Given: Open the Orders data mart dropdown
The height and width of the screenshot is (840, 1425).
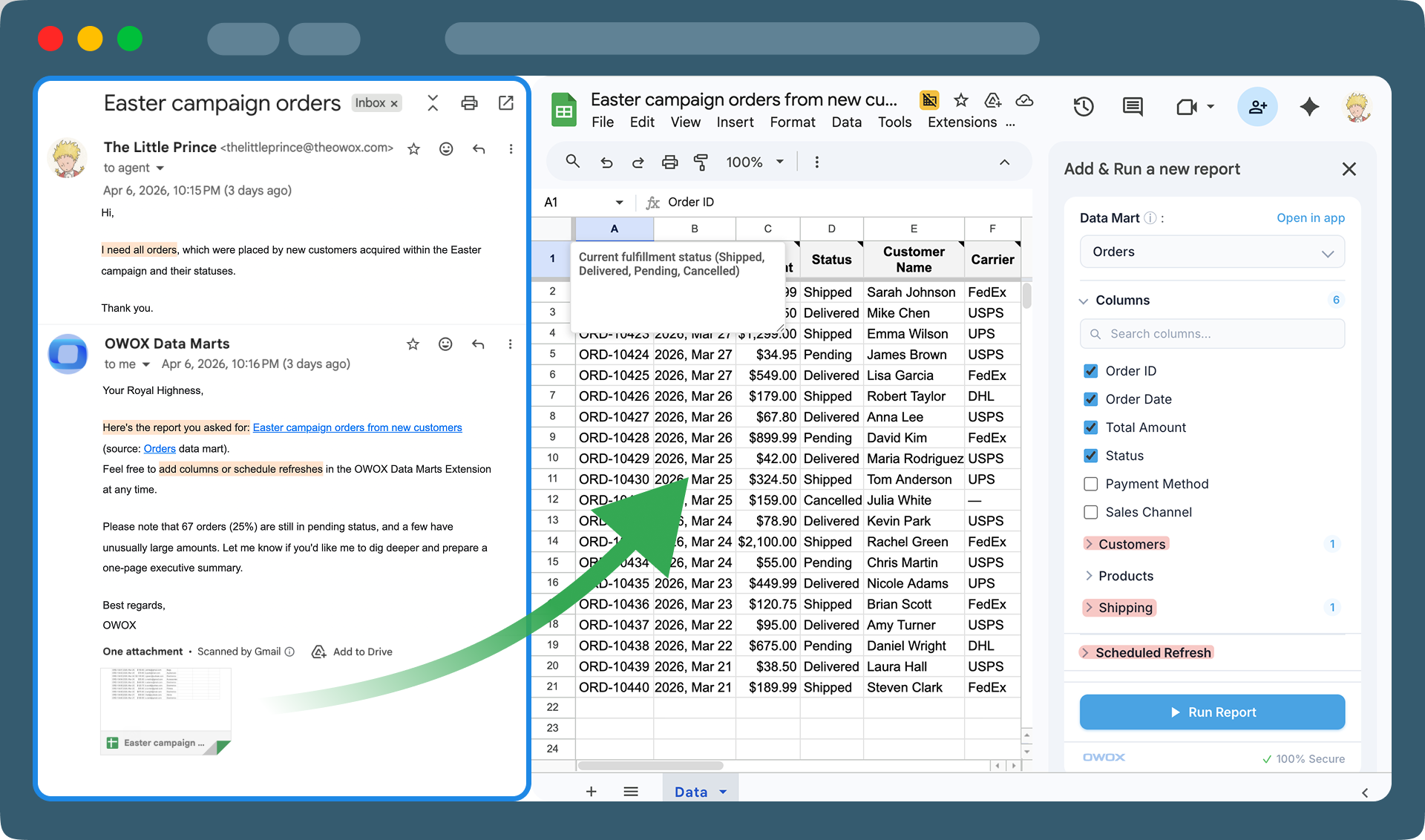Looking at the screenshot, I should (1211, 252).
